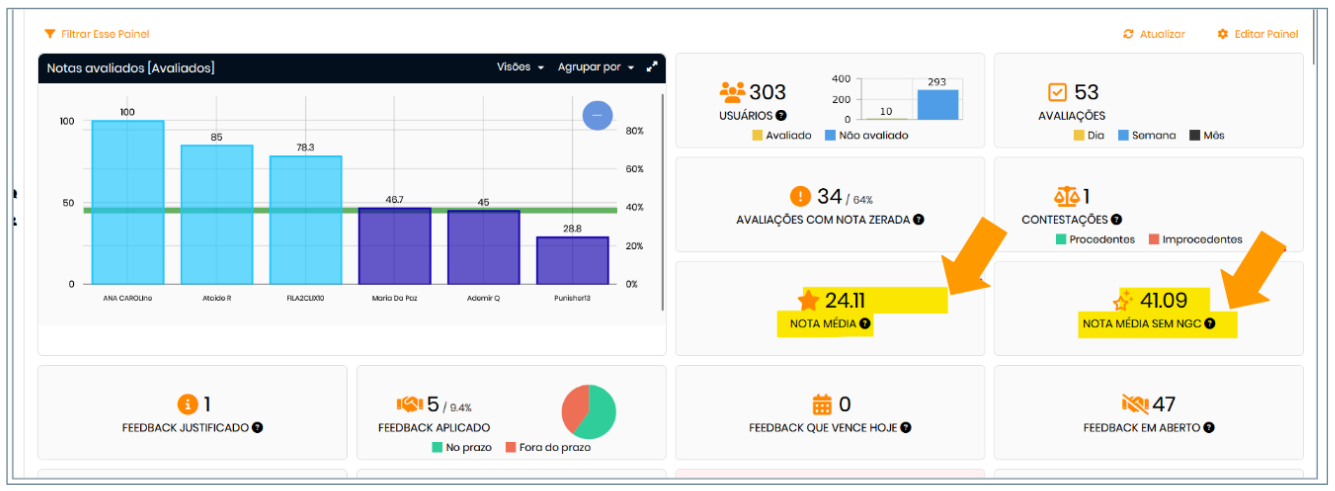
Task: Click the ANA CAROLINE bar in chart
Action: coord(127,202)
